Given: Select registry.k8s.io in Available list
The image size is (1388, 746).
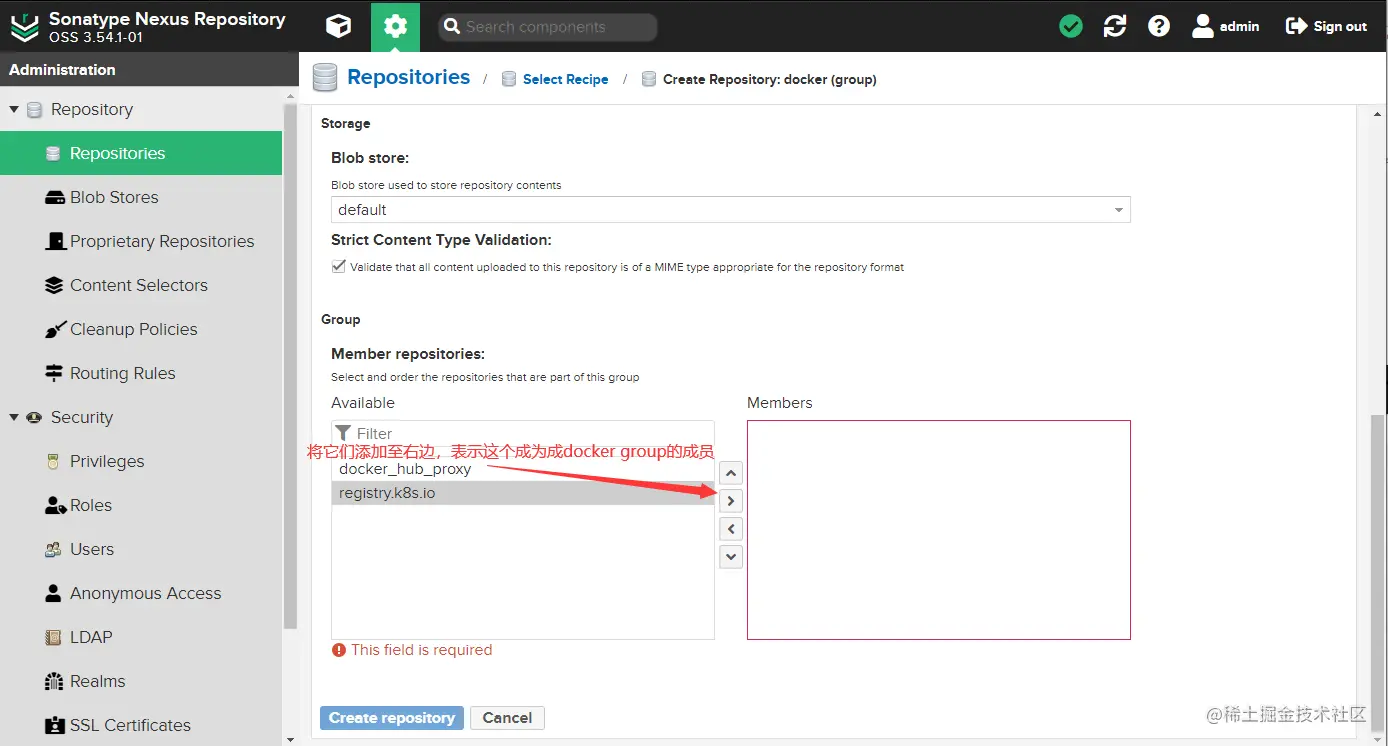Looking at the screenshot, I should point(523,493).
